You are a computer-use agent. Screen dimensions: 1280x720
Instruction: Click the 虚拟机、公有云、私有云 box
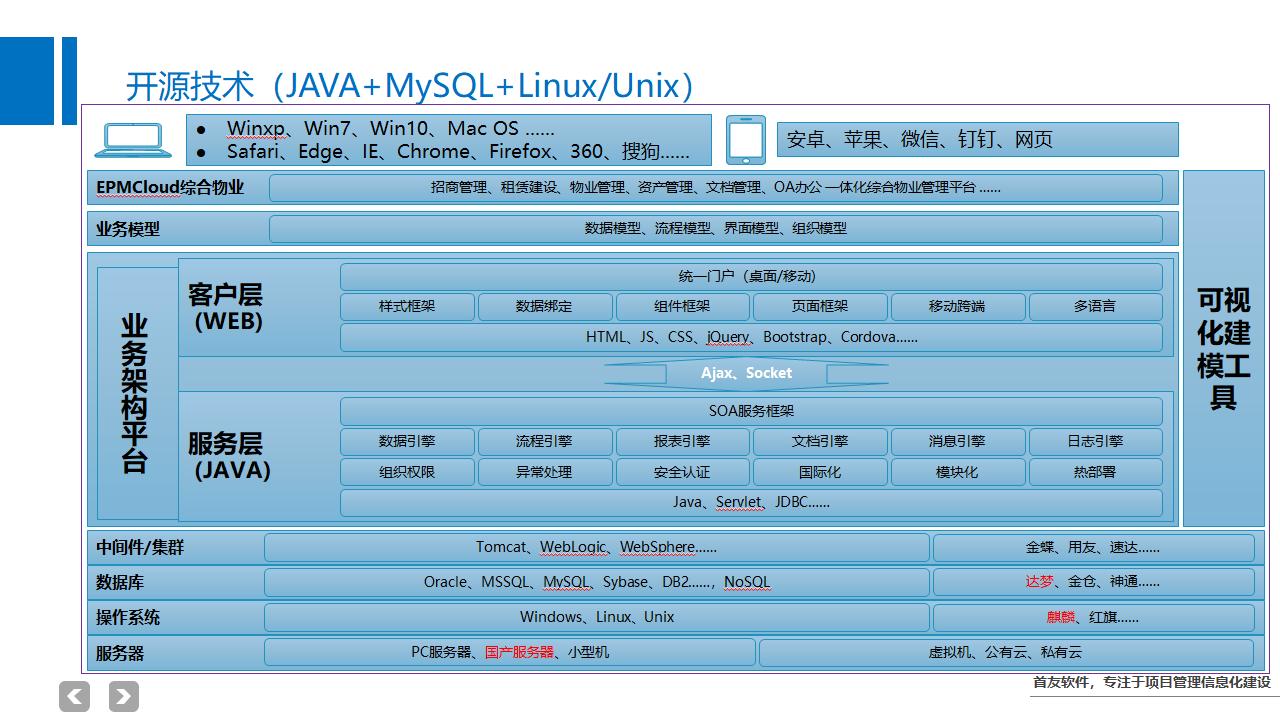click(1006, 652)
